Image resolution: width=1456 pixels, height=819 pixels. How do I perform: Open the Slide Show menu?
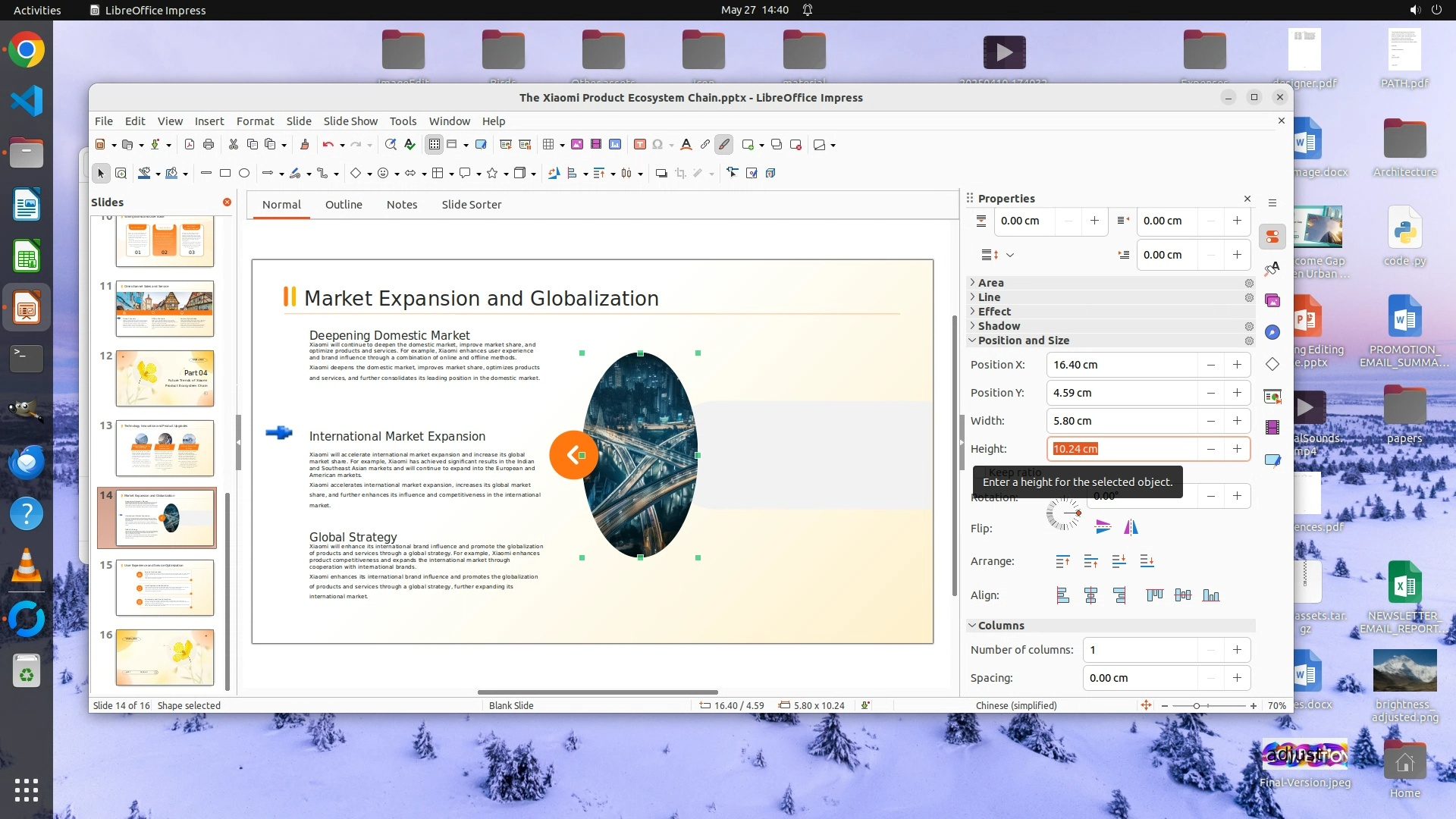350,121
